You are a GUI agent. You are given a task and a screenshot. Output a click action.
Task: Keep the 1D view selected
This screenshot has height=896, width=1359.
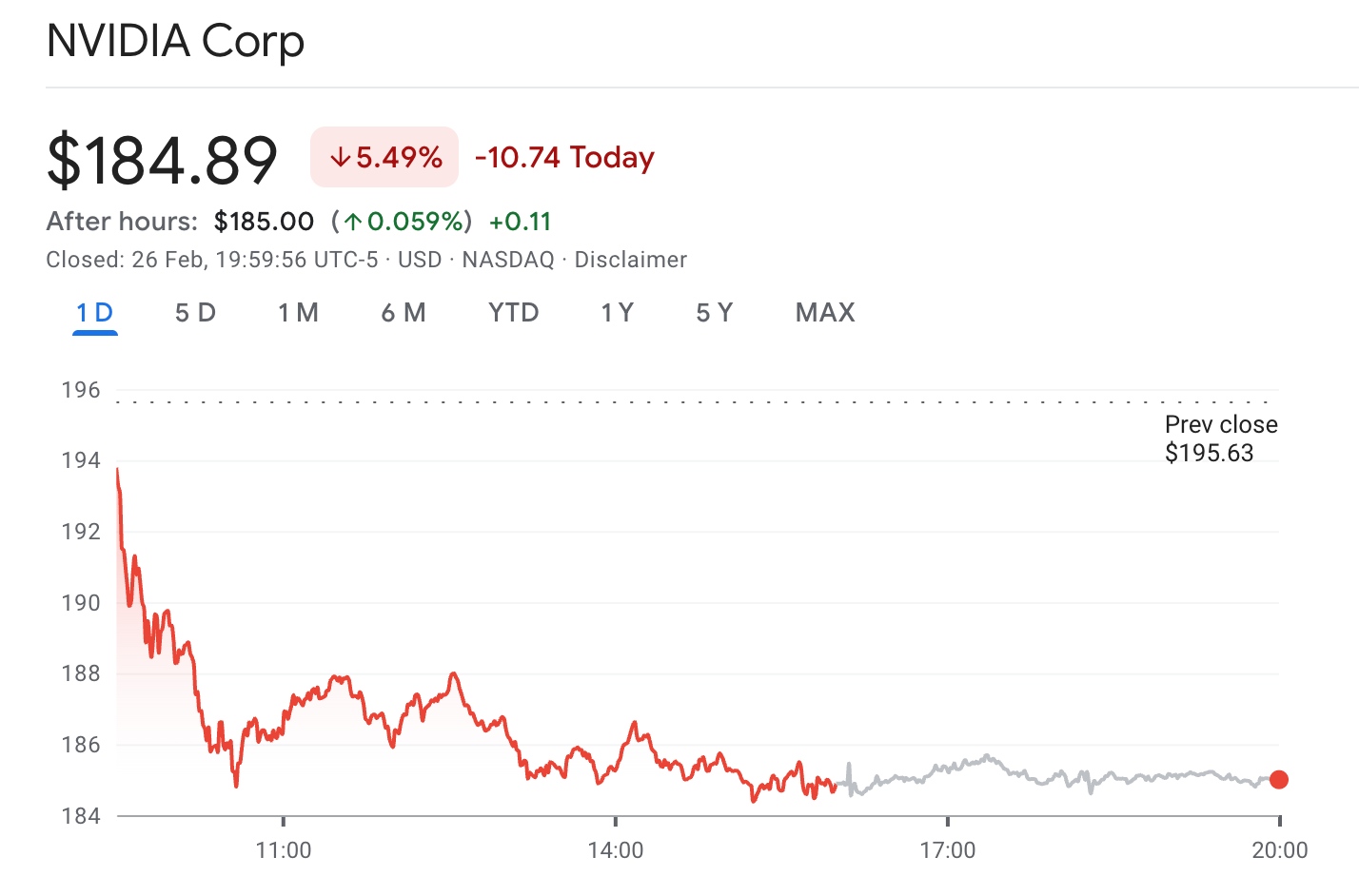(93, 312)
